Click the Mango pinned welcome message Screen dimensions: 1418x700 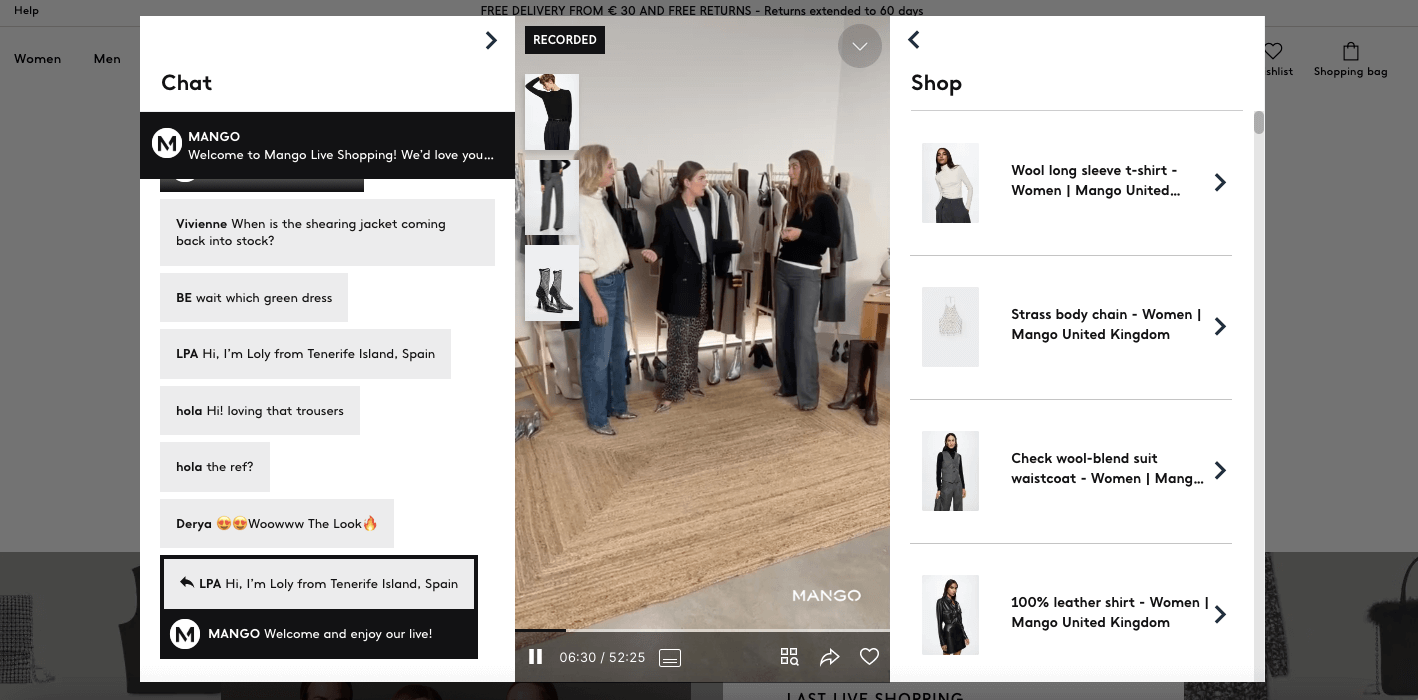pyautogui.click(x=327, y=145)
